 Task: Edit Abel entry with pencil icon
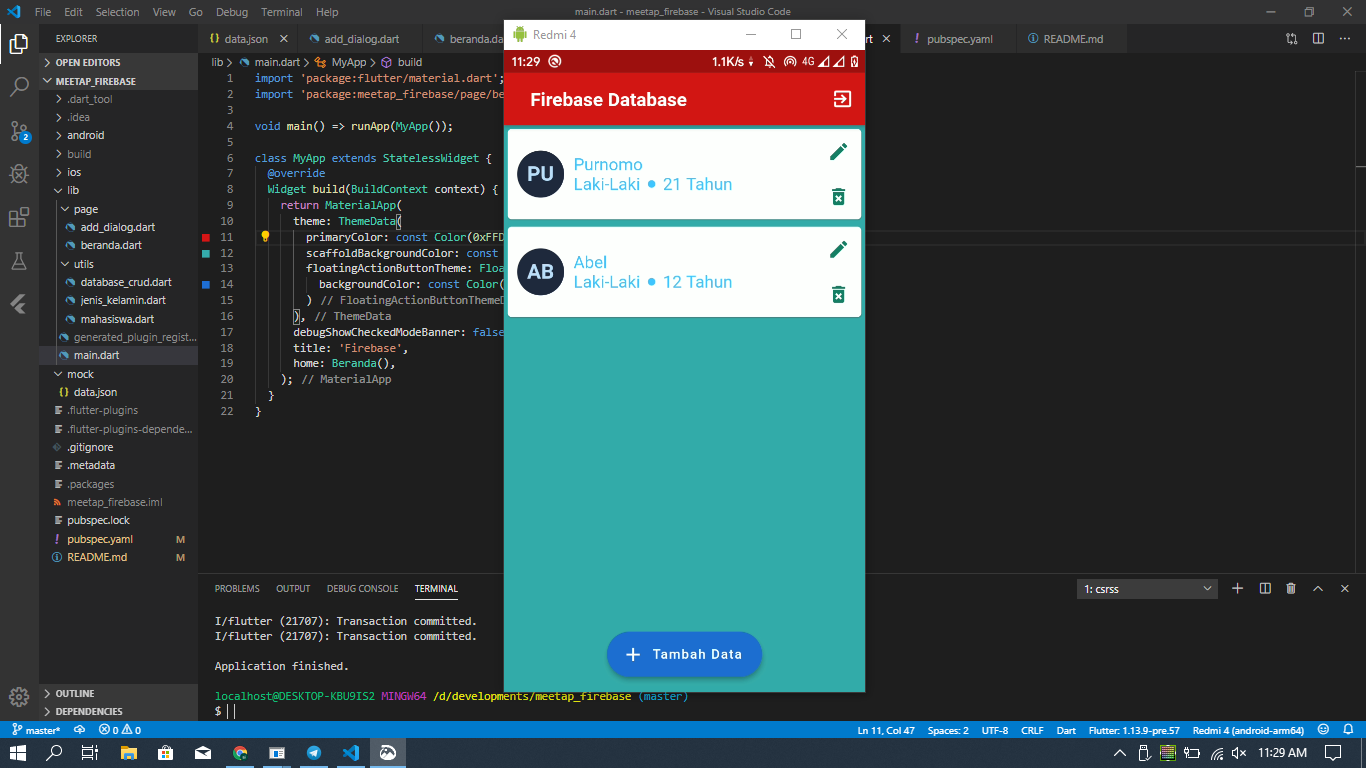[838, 249]
